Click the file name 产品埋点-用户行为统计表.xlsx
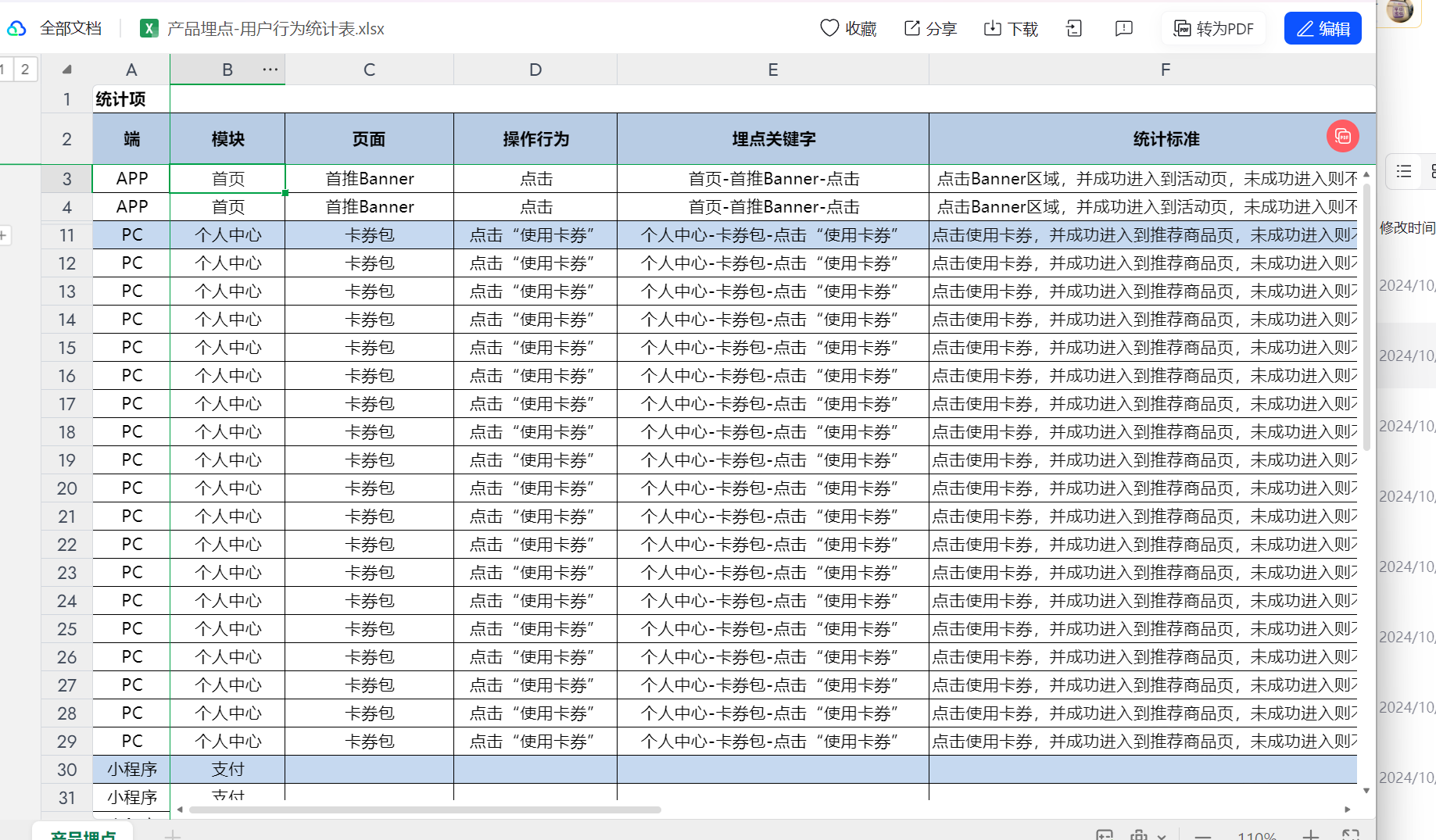Screen dimensions: 1436x840 tap(276, 29)
